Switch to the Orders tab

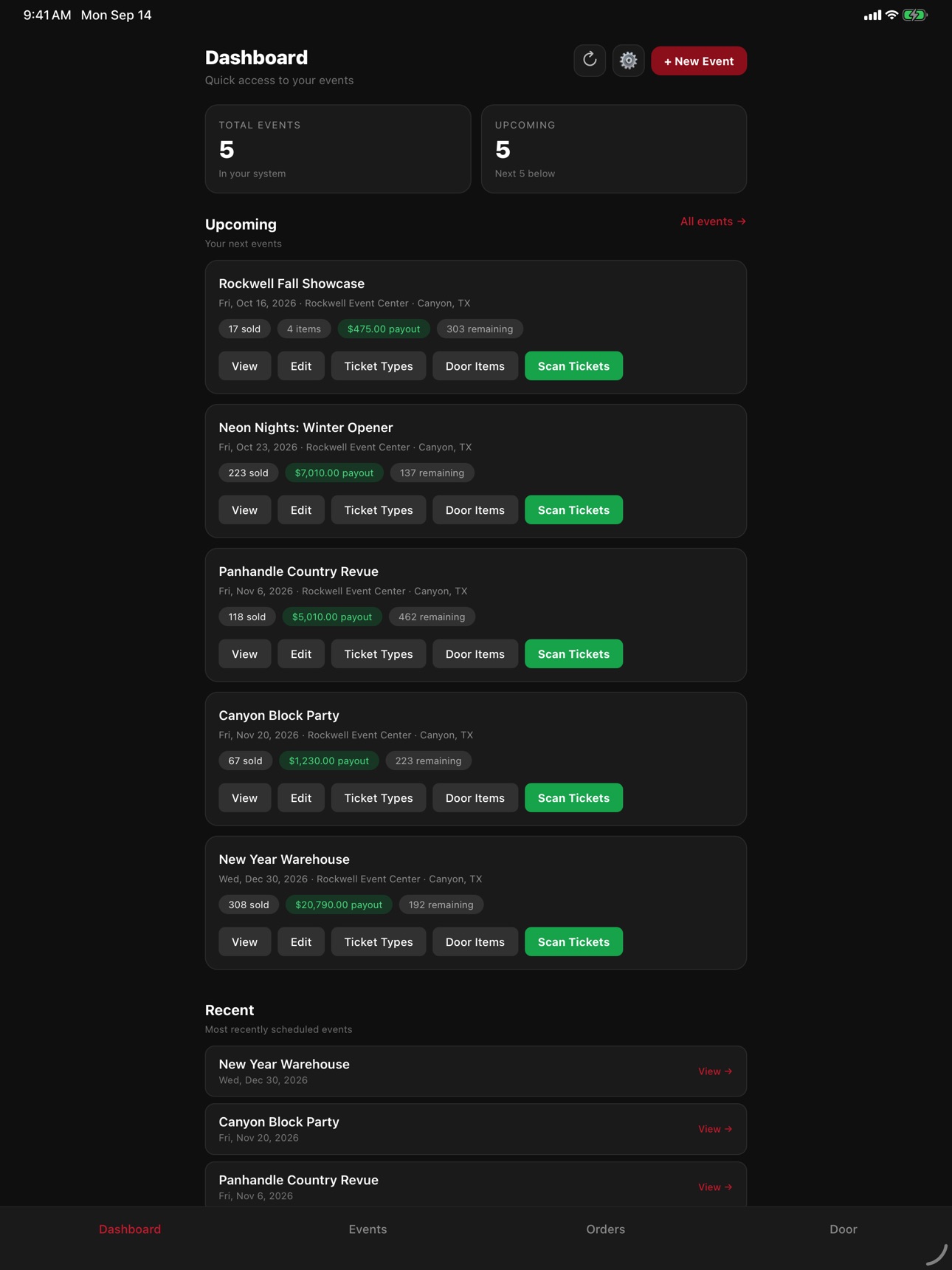point(605,1229)
